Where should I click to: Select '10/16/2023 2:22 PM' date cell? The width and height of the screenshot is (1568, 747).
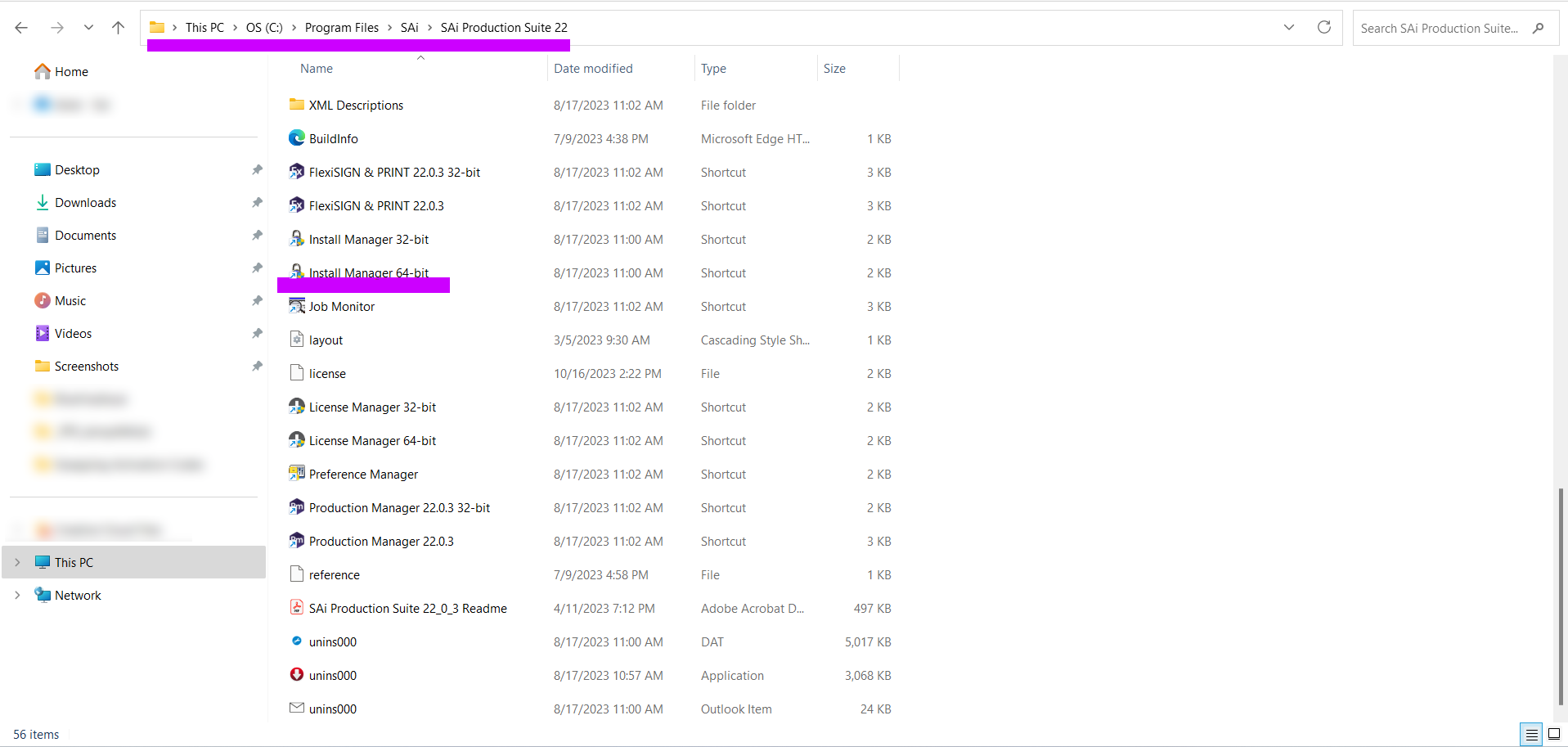607,374
